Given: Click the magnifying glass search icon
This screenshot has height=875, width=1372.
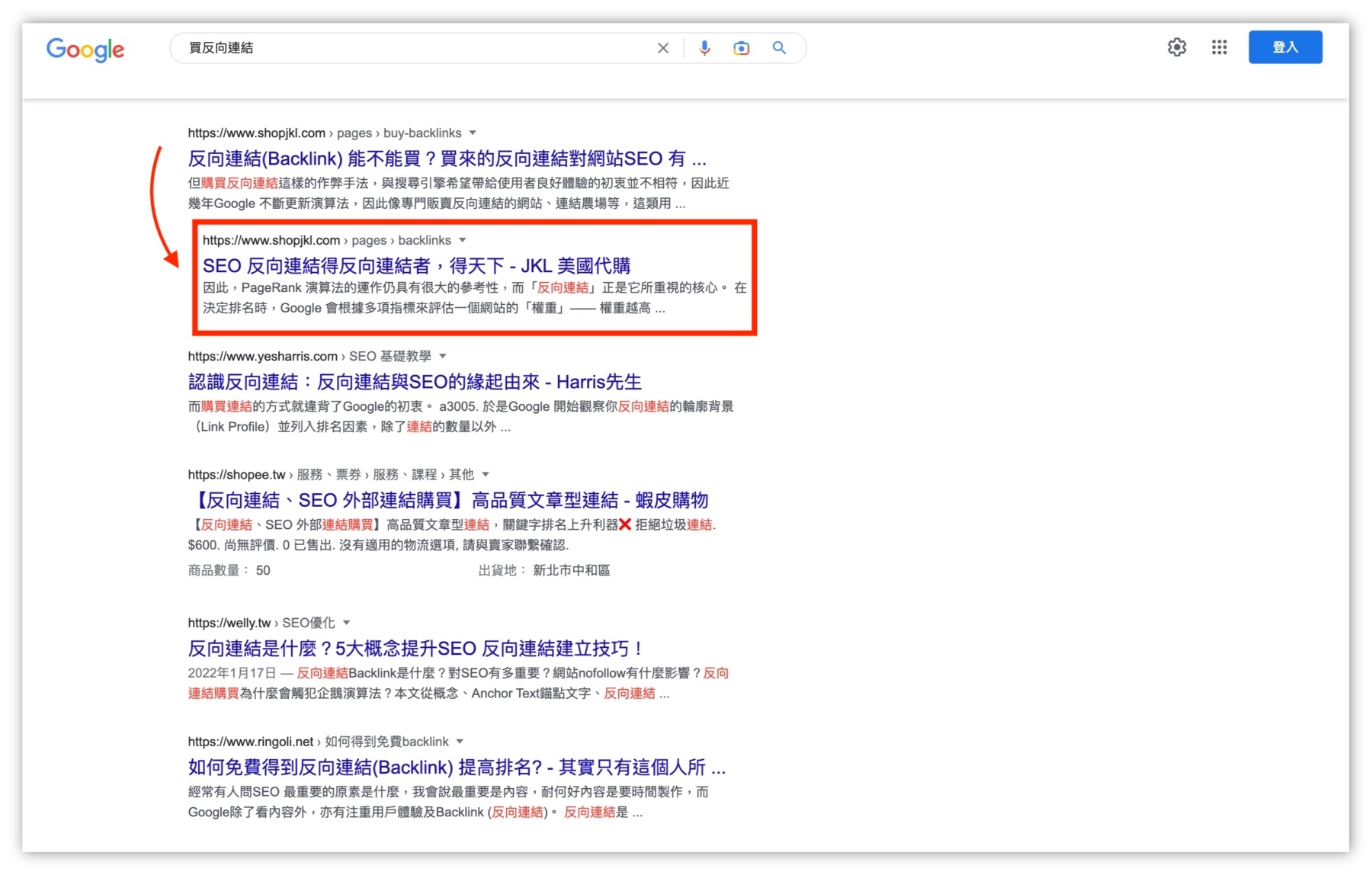Looking at the screenshot, I should coord(779,48).
